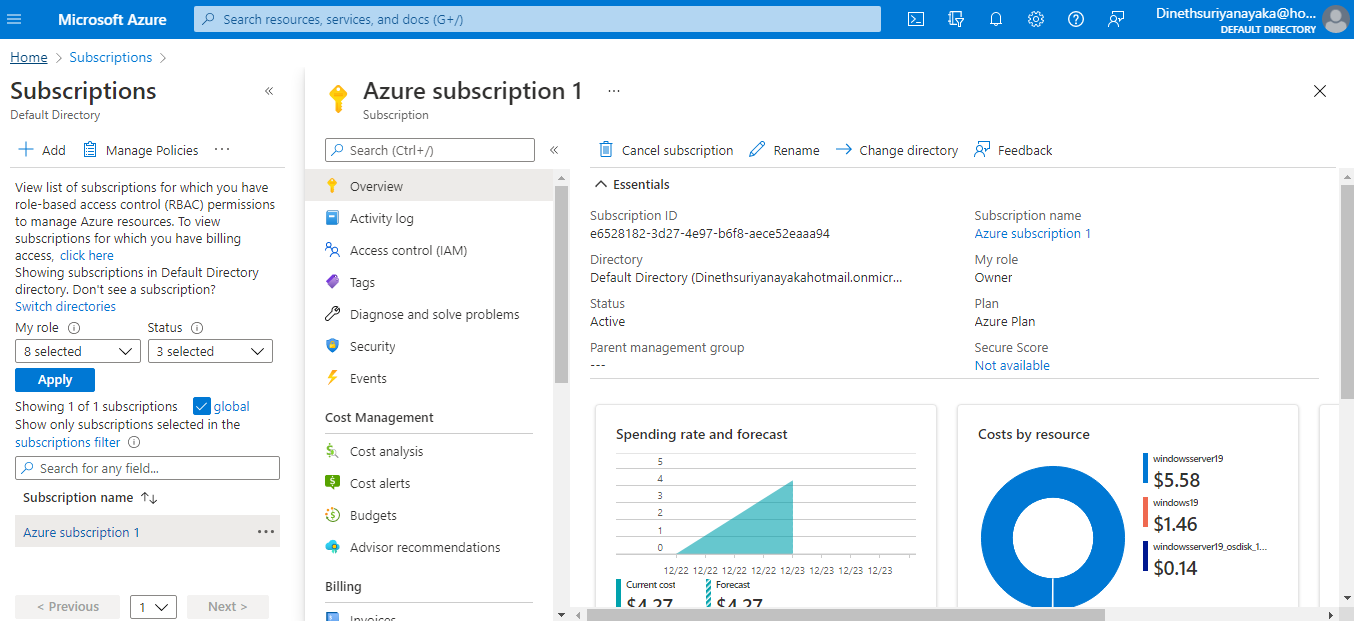Click the Change directory arrow icon
This screenshot has height=621, width=1354.
843,150
